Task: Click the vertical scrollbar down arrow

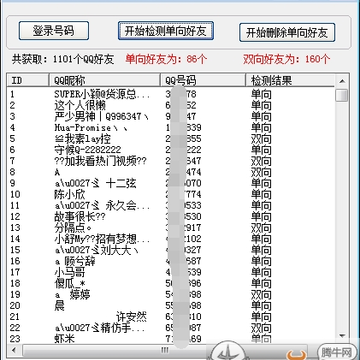Action: coord(342,336)
